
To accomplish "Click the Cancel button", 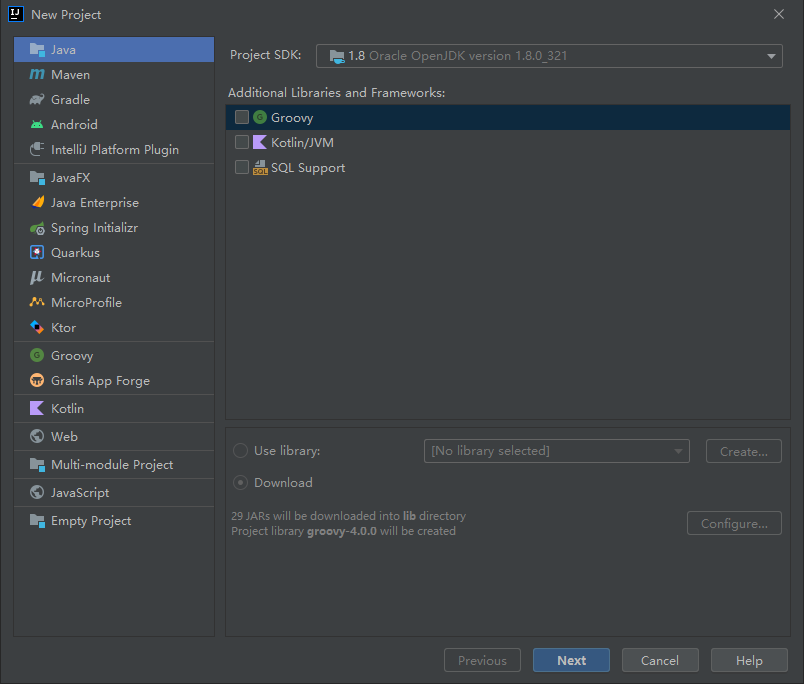I will pyautogui.click(x=660, y=660).
